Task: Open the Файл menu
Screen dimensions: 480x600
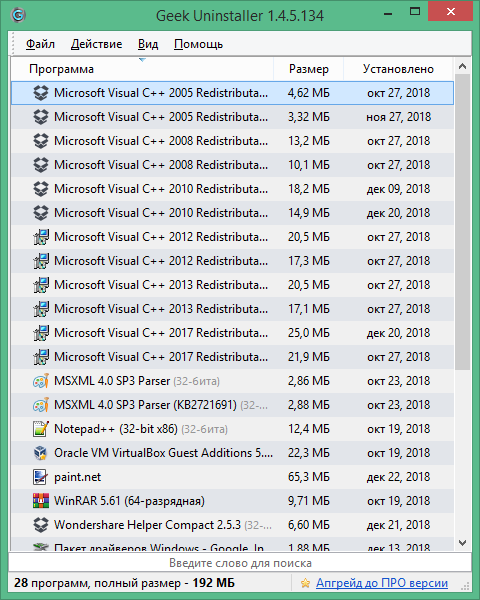Action: (x=40, y=44)
